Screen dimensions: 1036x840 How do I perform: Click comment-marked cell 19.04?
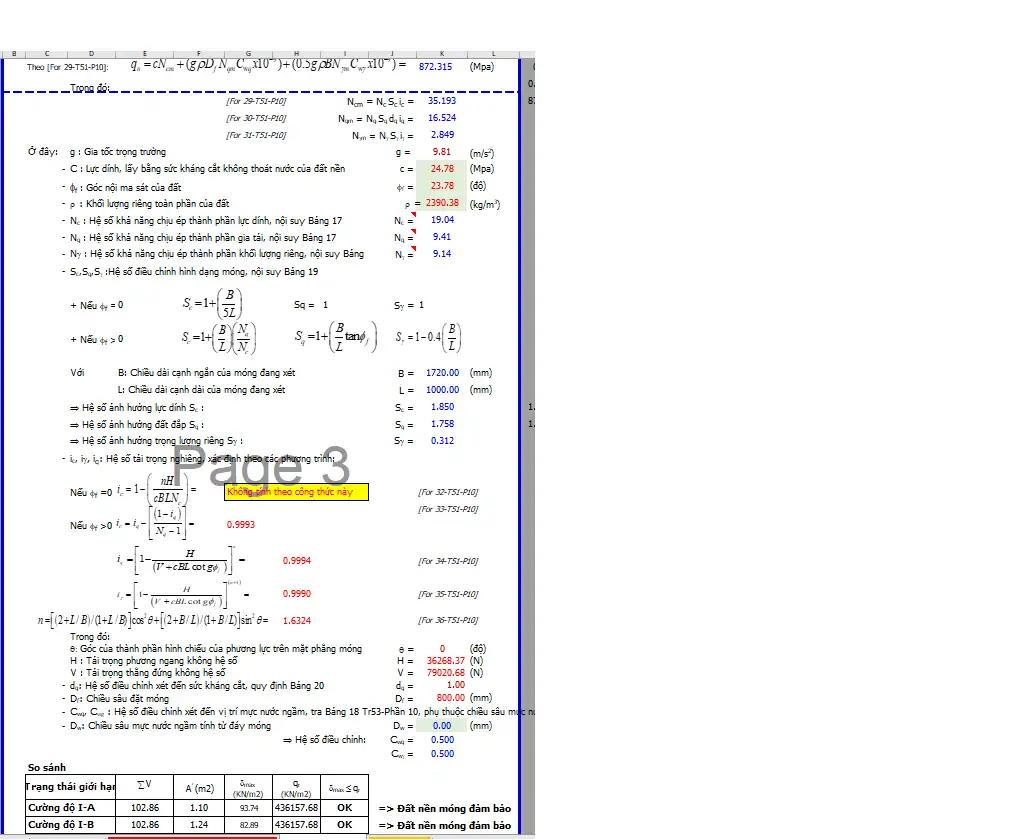tap(441, 220)
